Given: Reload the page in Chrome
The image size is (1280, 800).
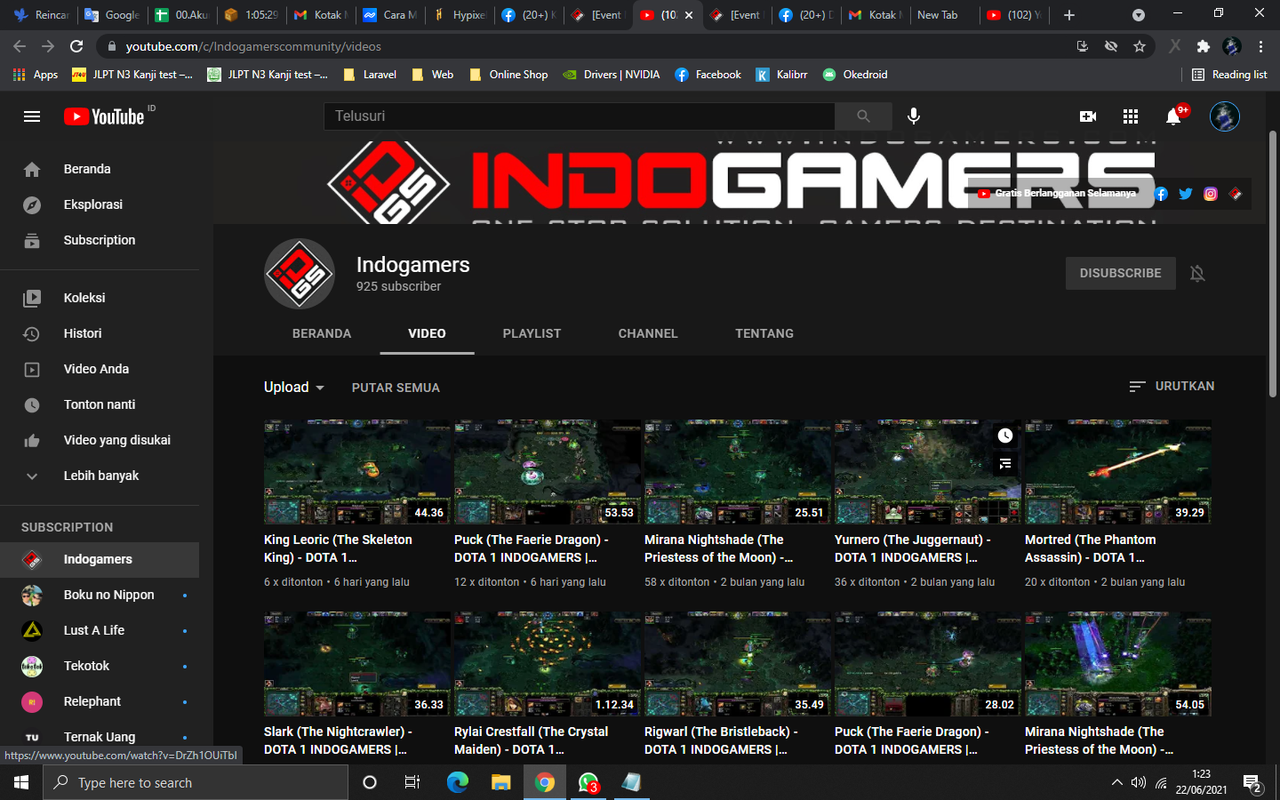Looking at the screenshot, I should (76, 46).
